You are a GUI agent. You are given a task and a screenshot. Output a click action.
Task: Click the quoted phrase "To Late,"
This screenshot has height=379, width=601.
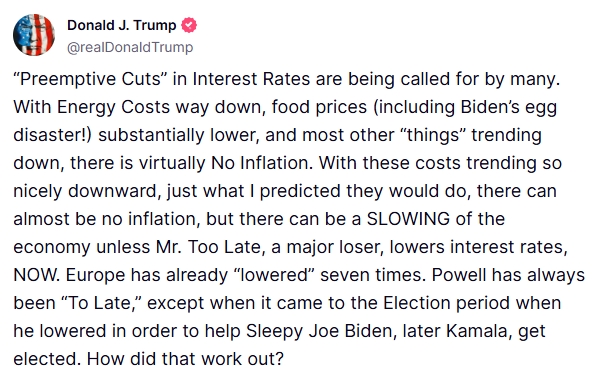102,303
